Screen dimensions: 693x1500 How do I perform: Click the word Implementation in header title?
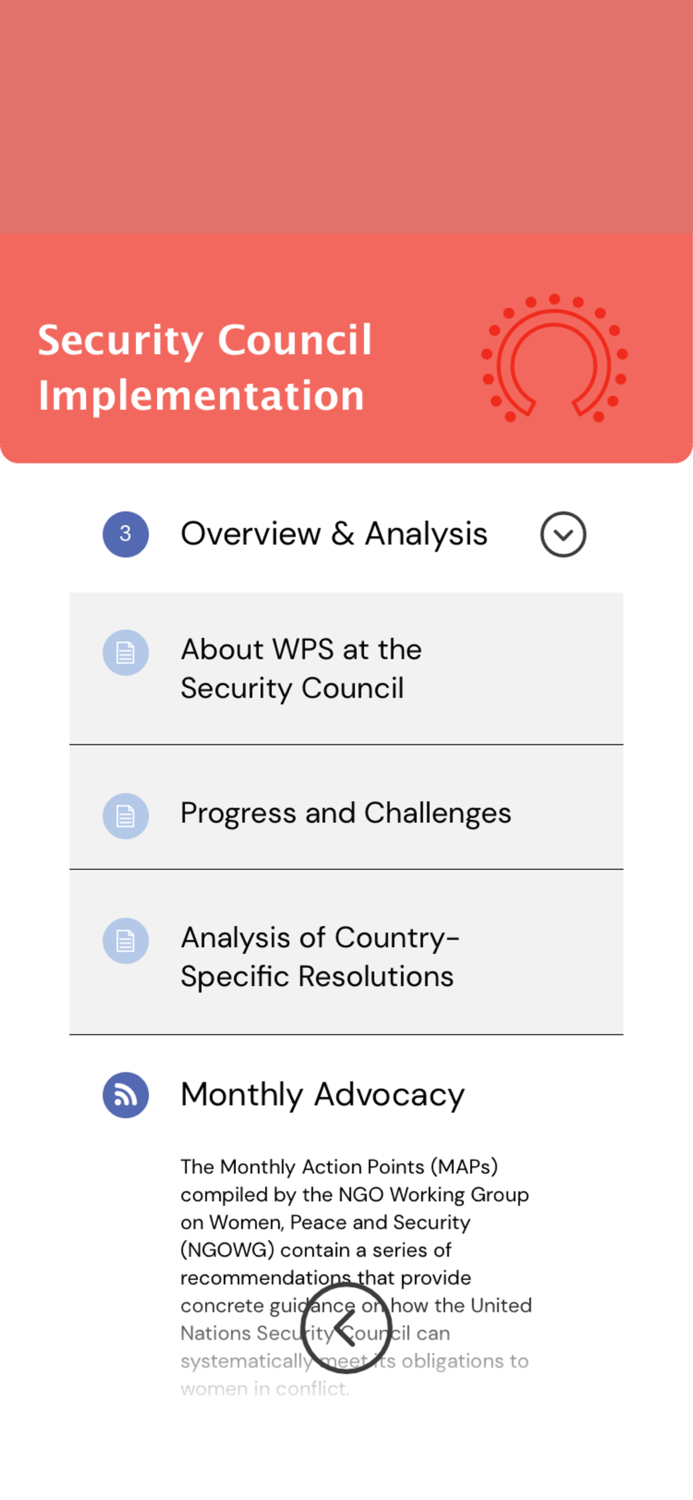click(200, 395)
